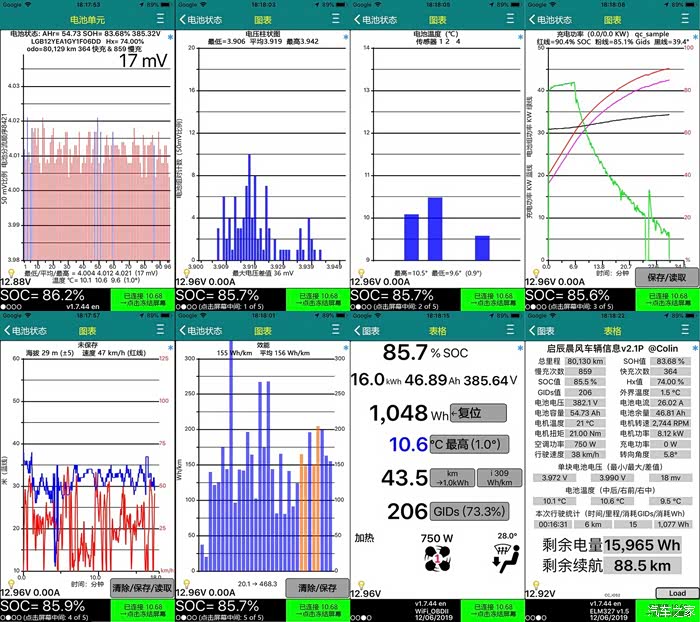
Task: Tap blue asterisk on 启辰晨风 vehicle info screen
Action: (x=694, y=348)
